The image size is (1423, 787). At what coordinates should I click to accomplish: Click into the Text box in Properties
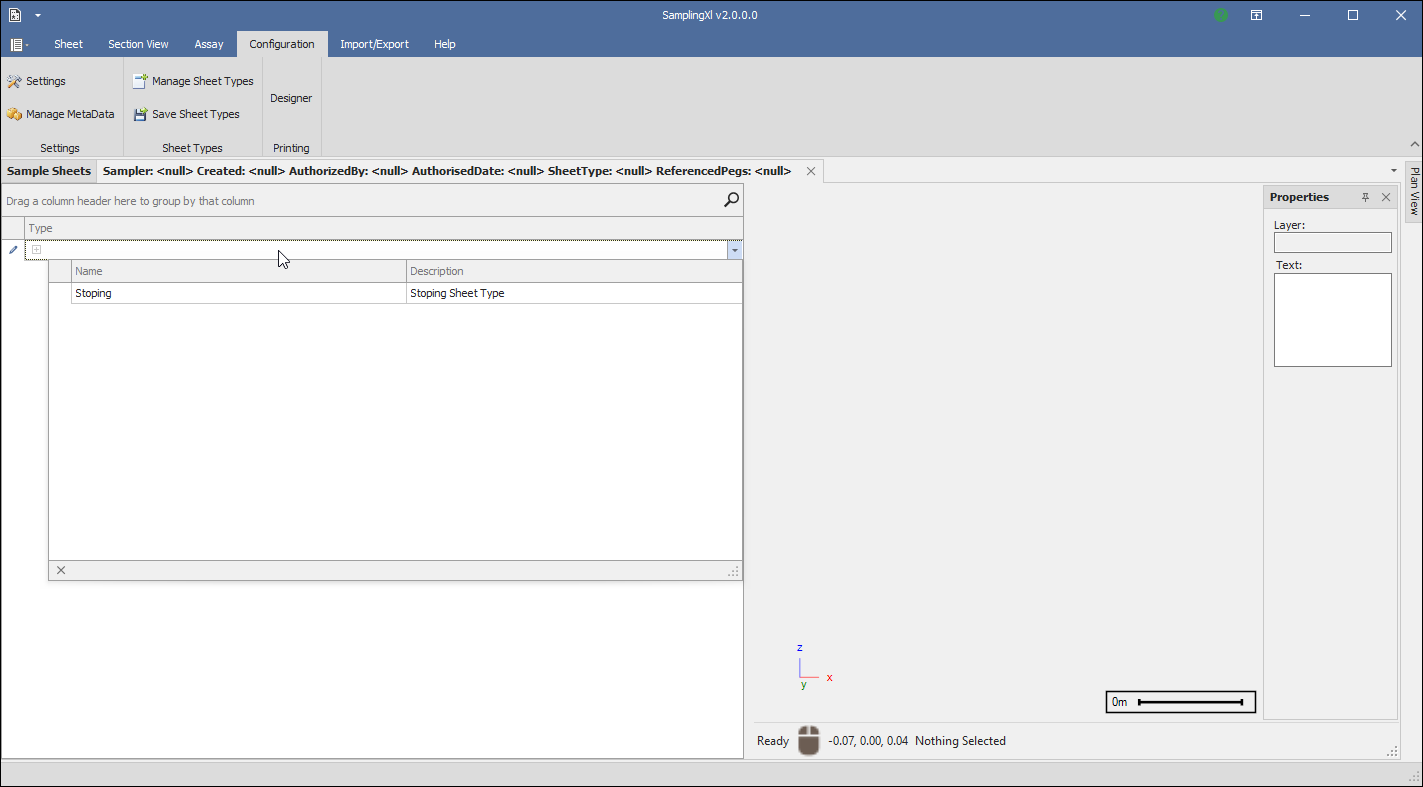click(1332, 320)
